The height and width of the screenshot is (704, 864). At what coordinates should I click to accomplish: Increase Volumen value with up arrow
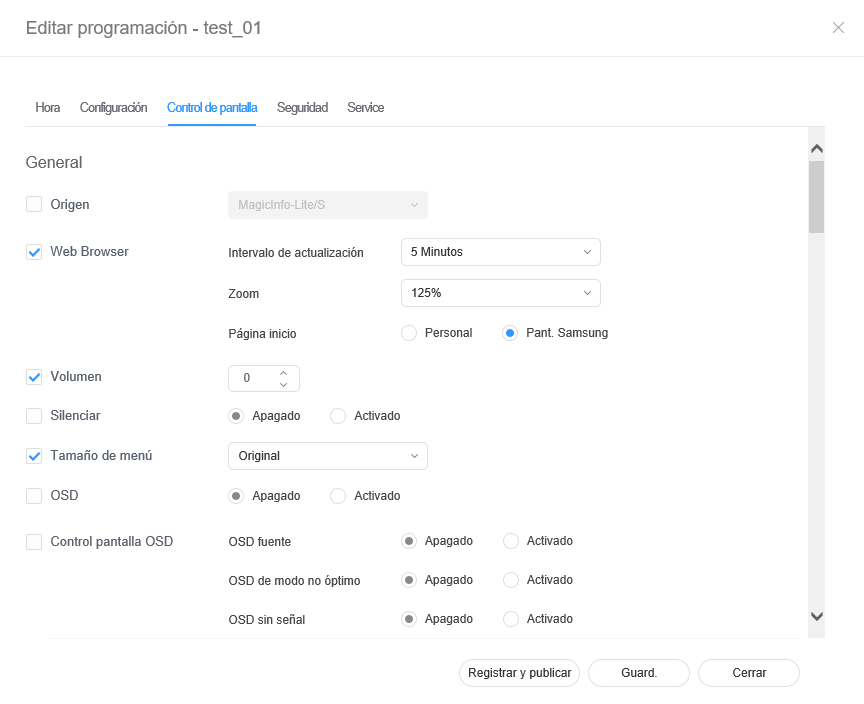tap(284, 373)
